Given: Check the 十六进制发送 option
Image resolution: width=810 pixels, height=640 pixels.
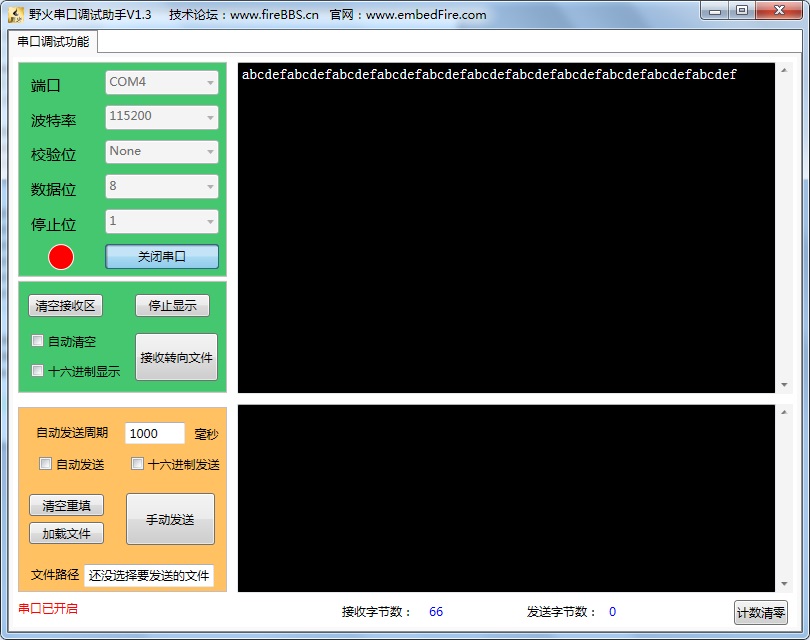Looking at the screenshot, I should click(137, 463).
